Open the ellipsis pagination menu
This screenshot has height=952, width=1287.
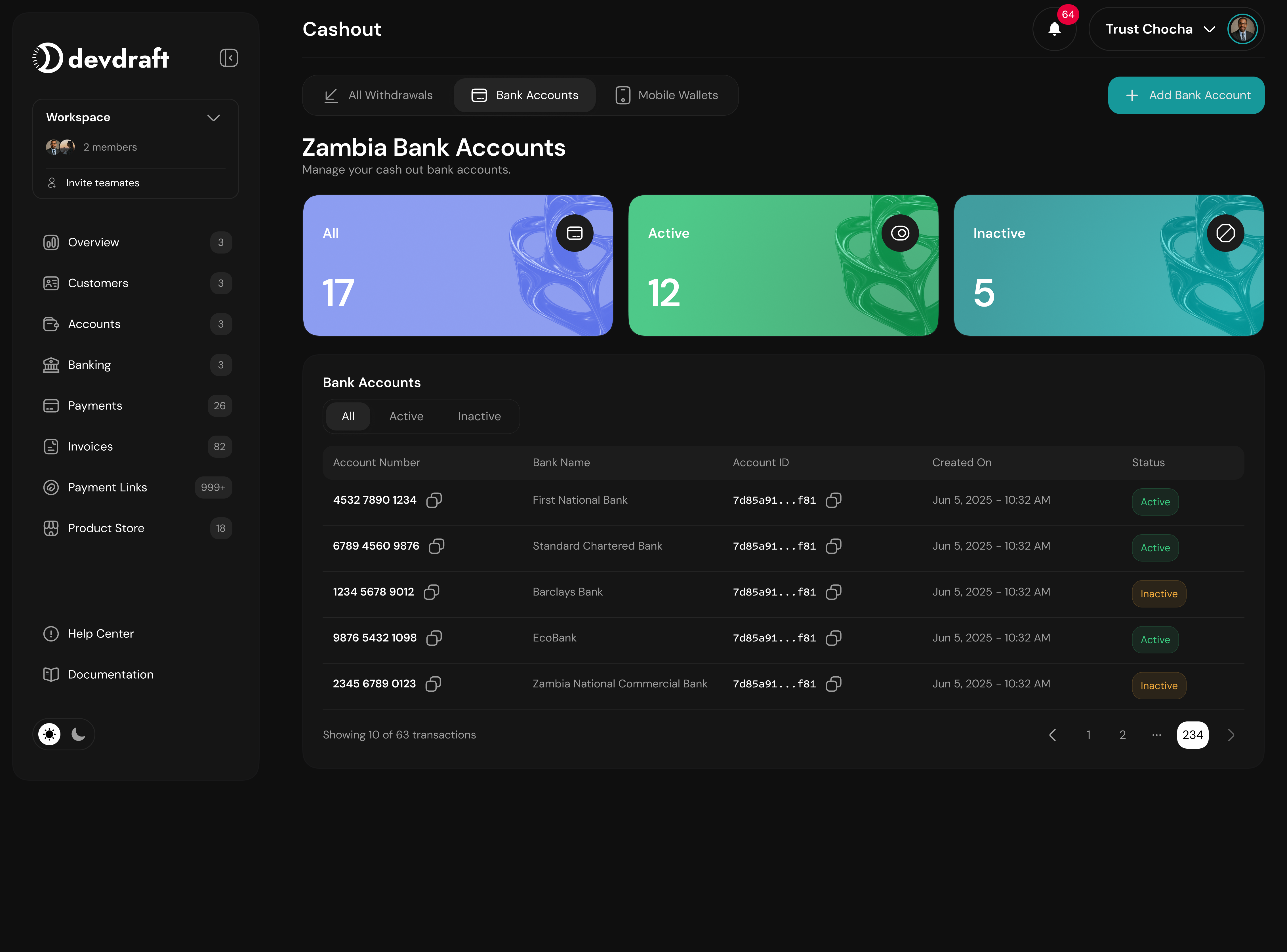1157,735
